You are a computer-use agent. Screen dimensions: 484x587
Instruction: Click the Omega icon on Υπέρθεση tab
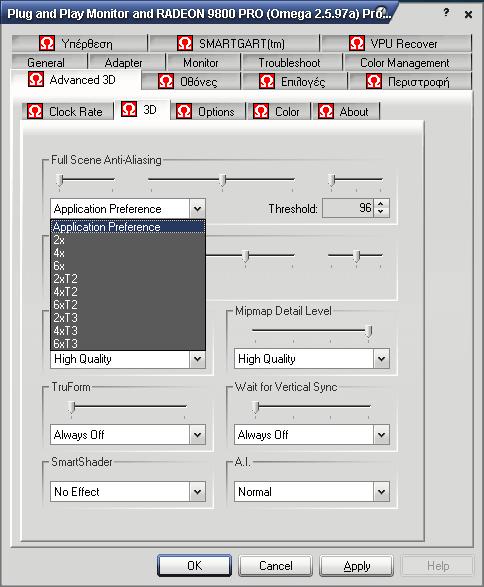tap(47, 43)
